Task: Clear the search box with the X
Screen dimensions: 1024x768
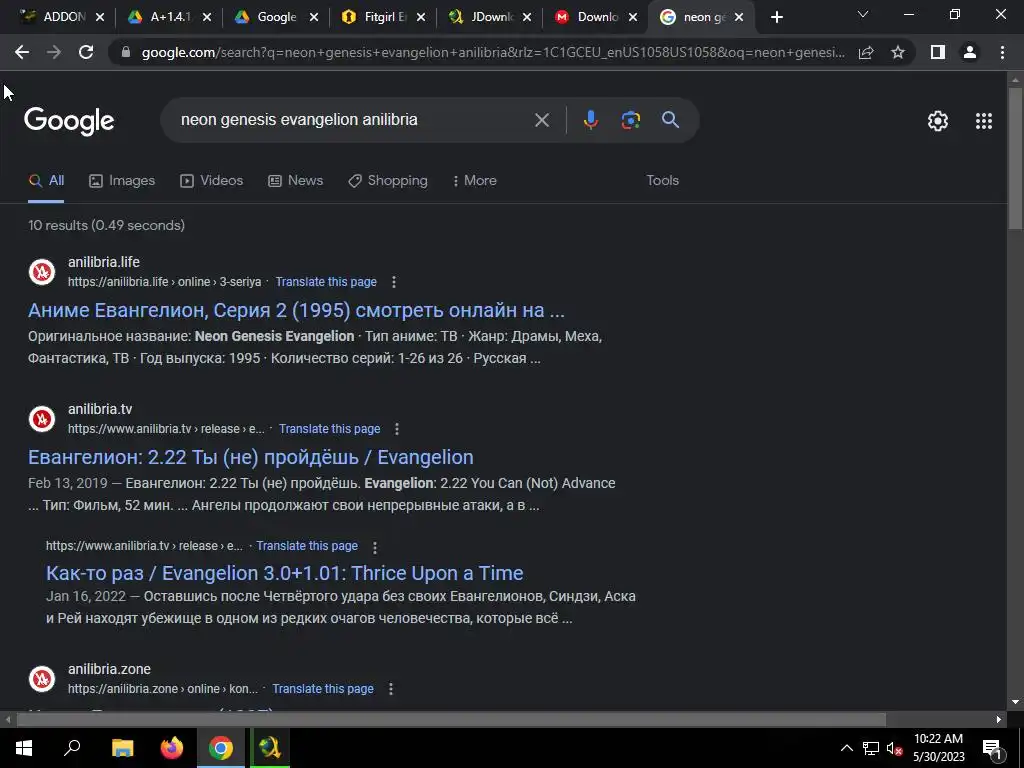Action: coord(542,120)
